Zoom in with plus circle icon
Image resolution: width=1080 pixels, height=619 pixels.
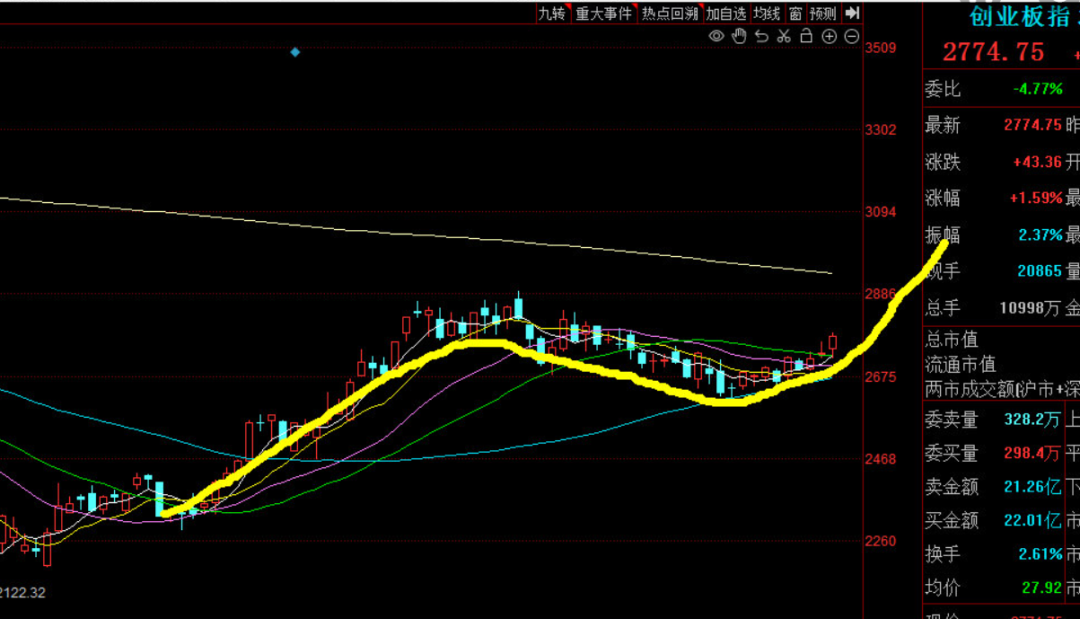tap(829, 36)
